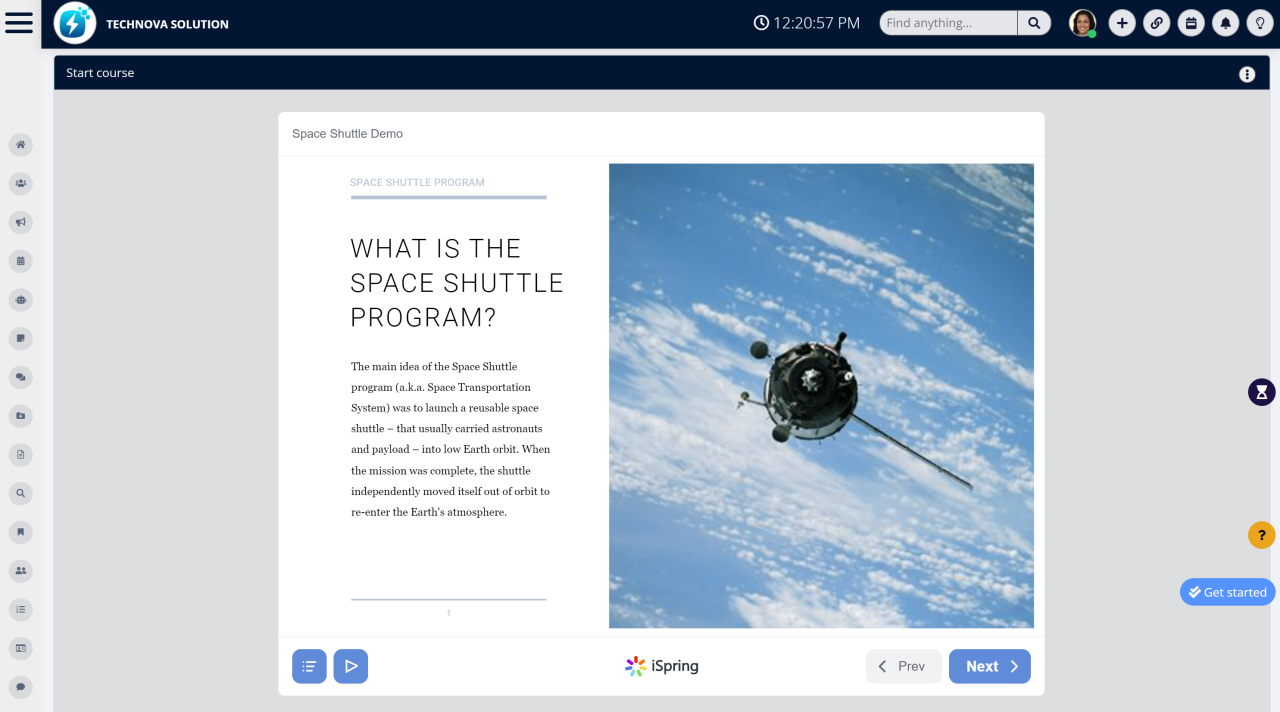Open the calendar icon in the top bar
Screen dimensions: 1280x712
point(1191,22)
